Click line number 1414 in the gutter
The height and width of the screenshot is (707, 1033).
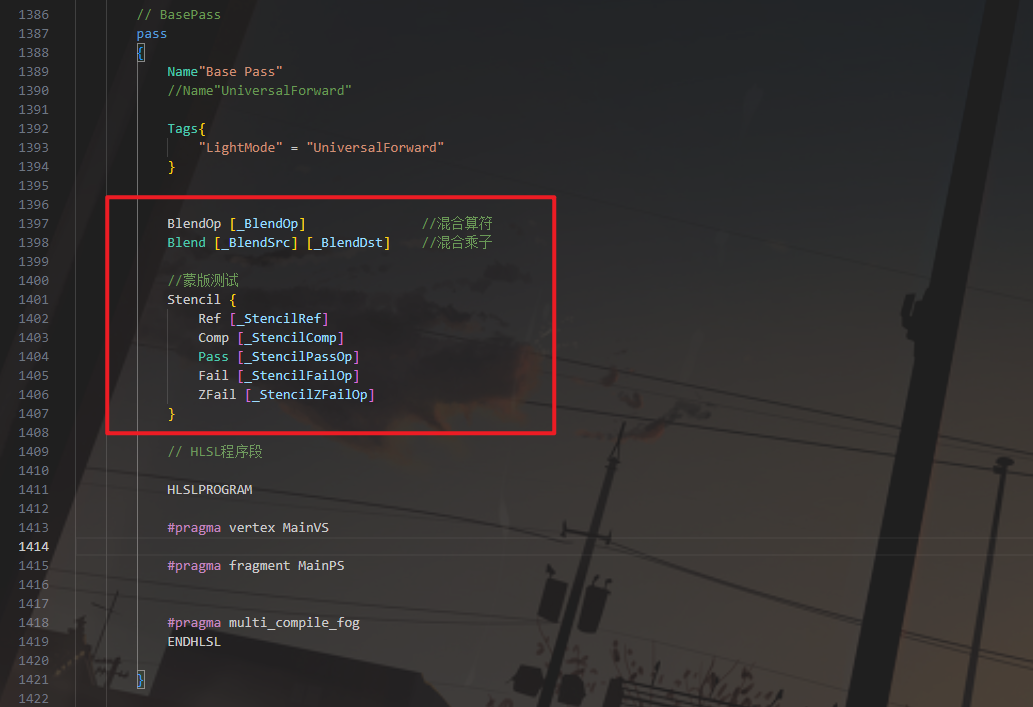(x=33, y=547)
